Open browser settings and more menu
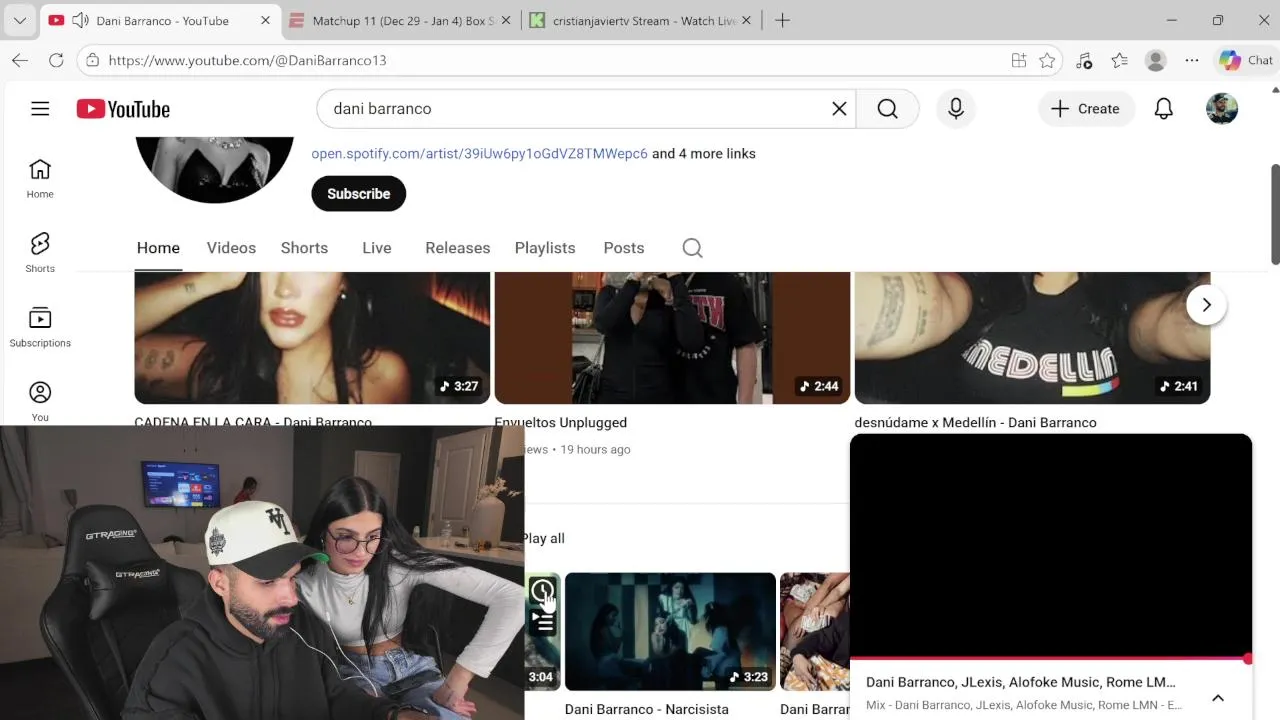Screen dimensions: 1280x720 [1192, 60]
